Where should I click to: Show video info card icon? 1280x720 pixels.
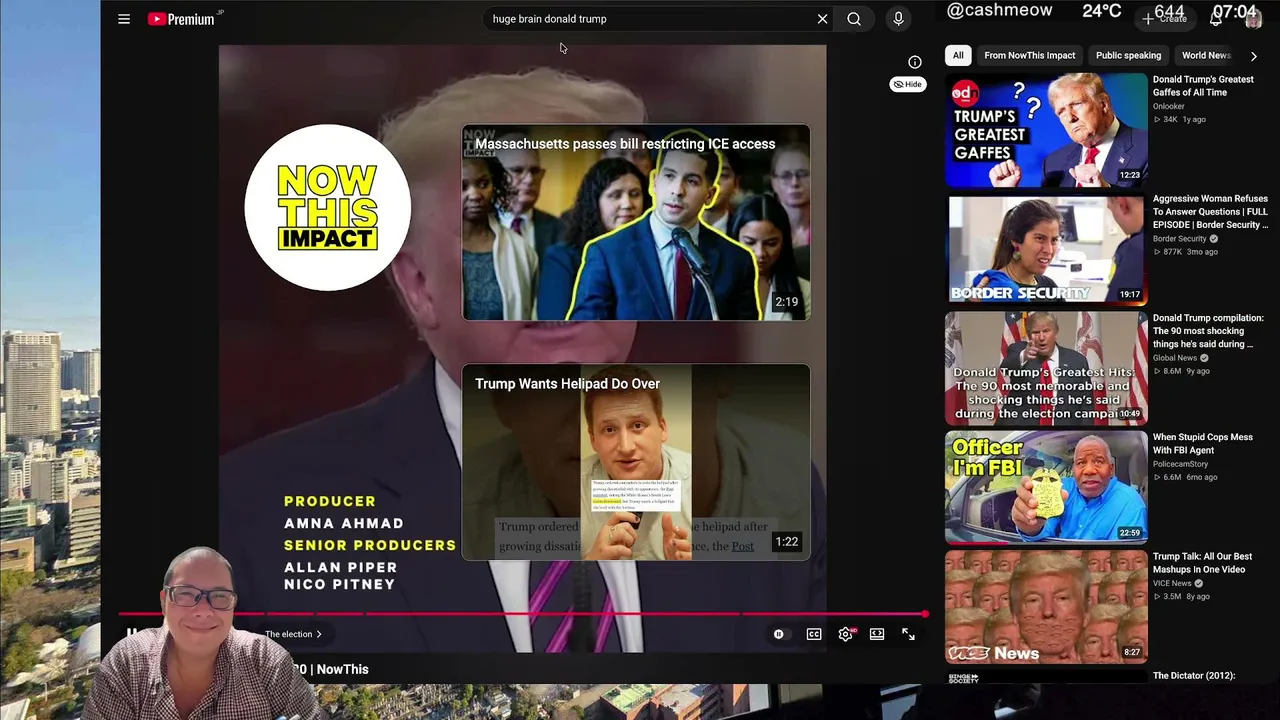tap(914, 62)
